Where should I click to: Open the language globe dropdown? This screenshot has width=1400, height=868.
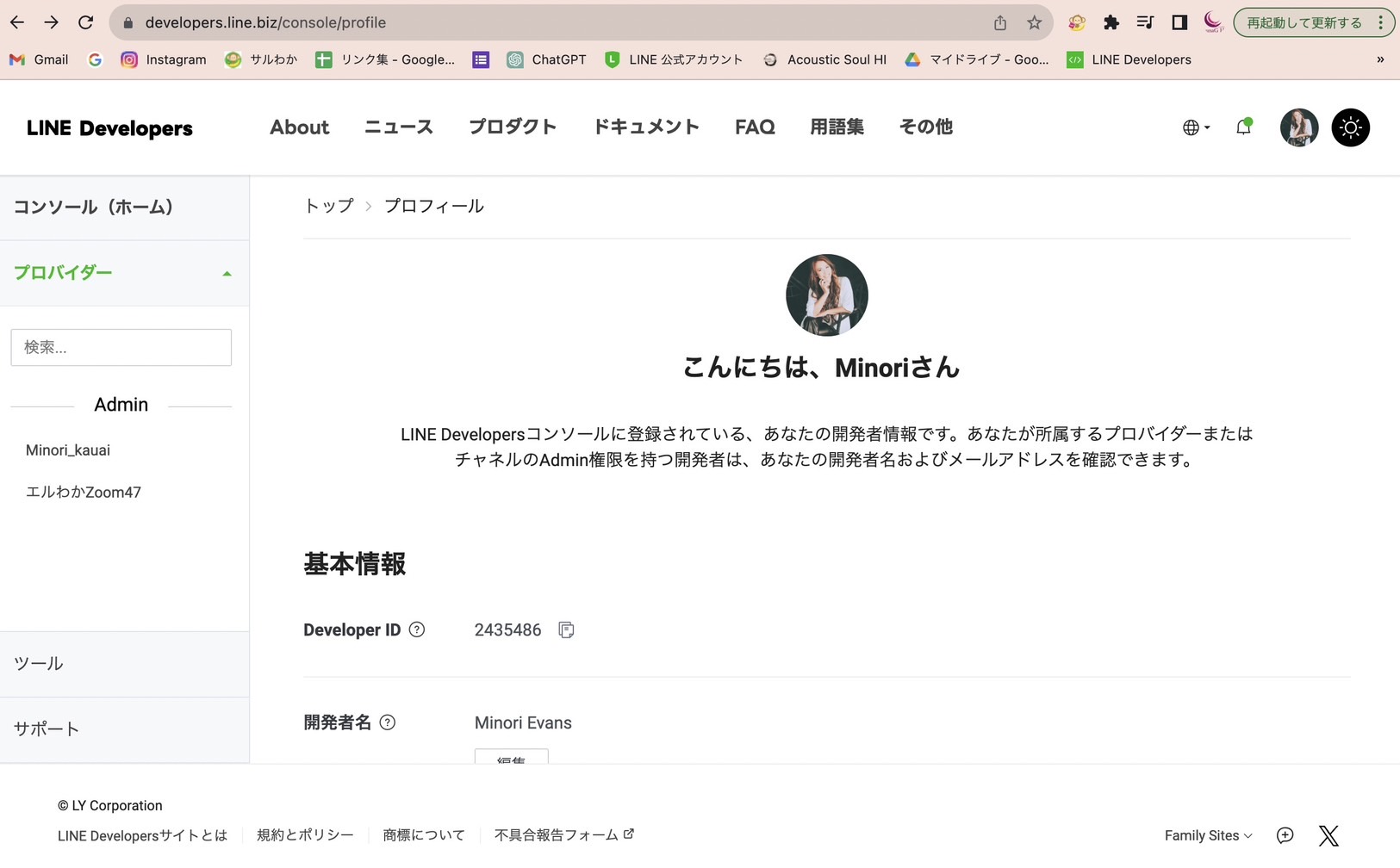(x=1196, y=127)
